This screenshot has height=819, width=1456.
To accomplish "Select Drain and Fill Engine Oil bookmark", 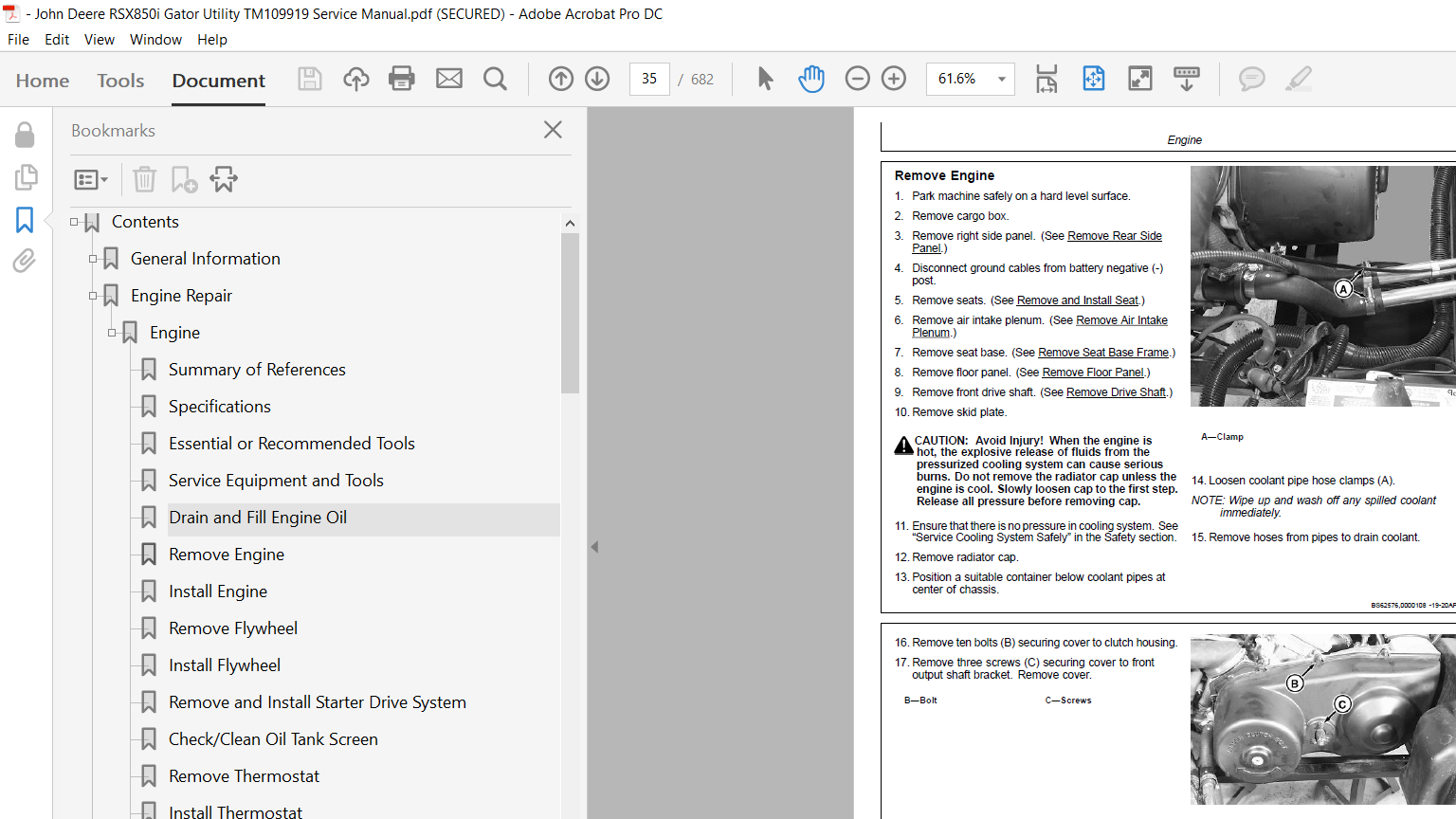I will click(258, 518).
